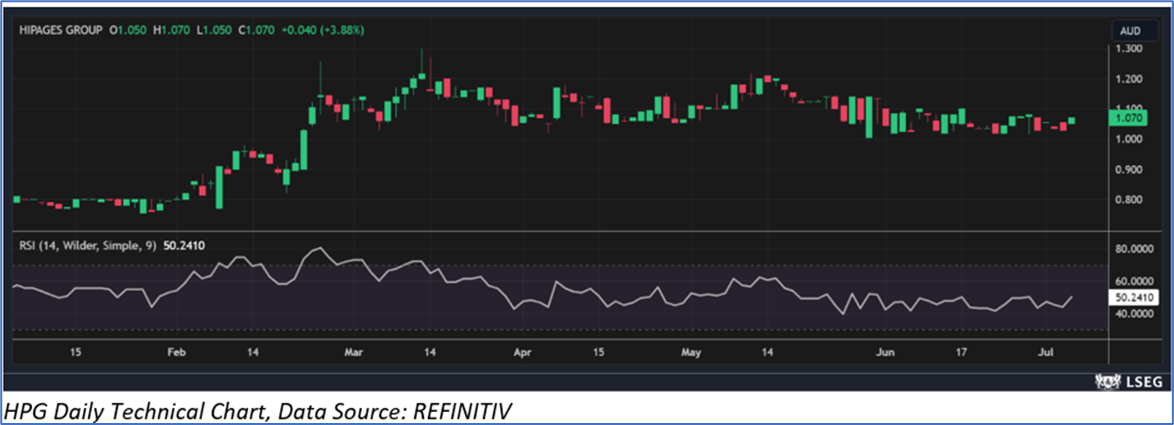Click the 1.300 price axis label
Image resolution: width=1174 pixels, height=425 pixels.
click(x=1128, y=49)
